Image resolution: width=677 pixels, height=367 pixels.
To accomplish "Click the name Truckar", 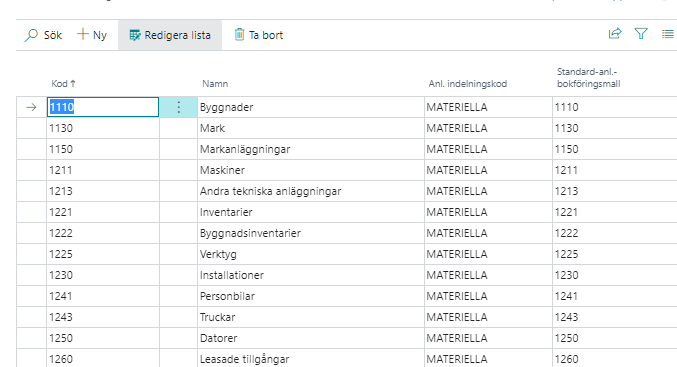I will [x=217, y=317].
